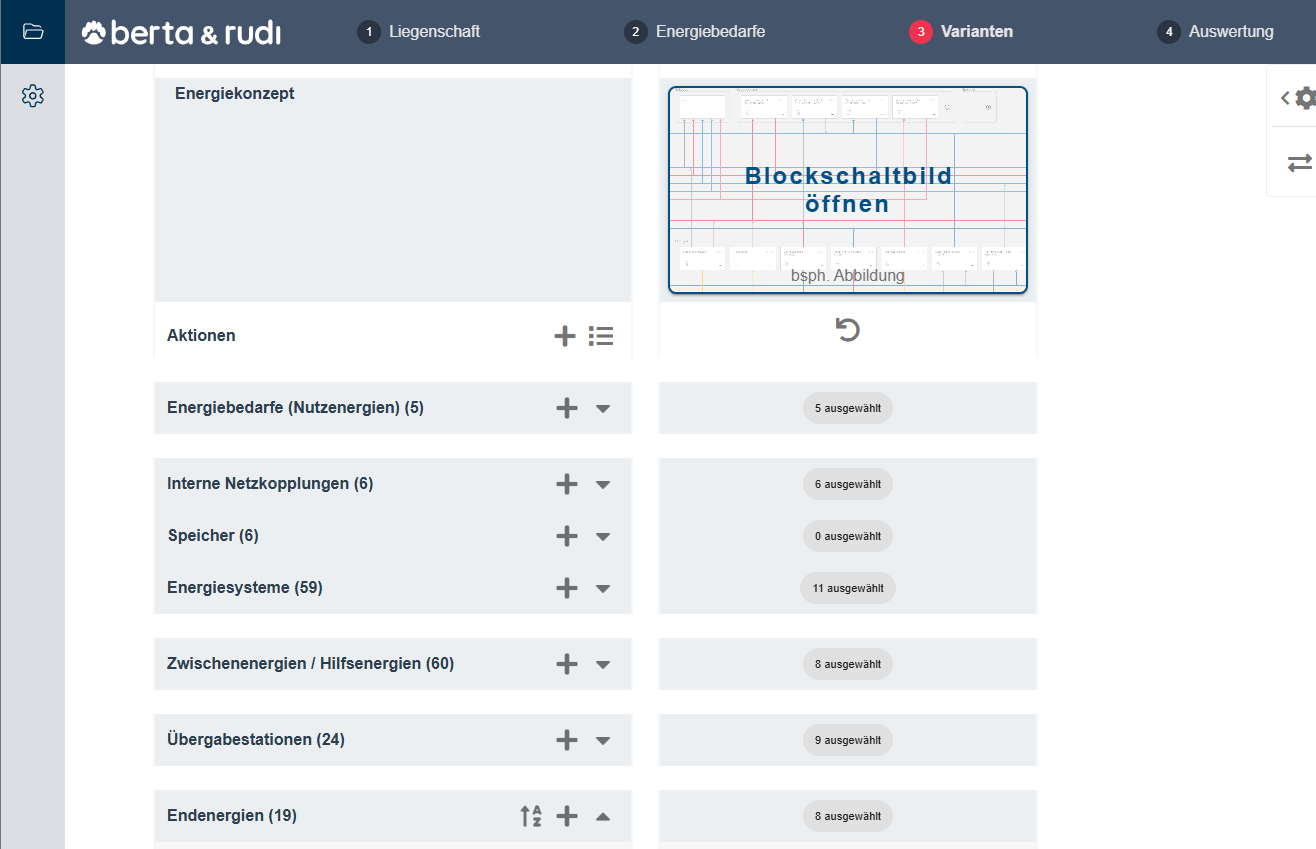This screenshot has width=1316, height=849.
Task: Sort Endenergien alphabetically
Action: 531,816
